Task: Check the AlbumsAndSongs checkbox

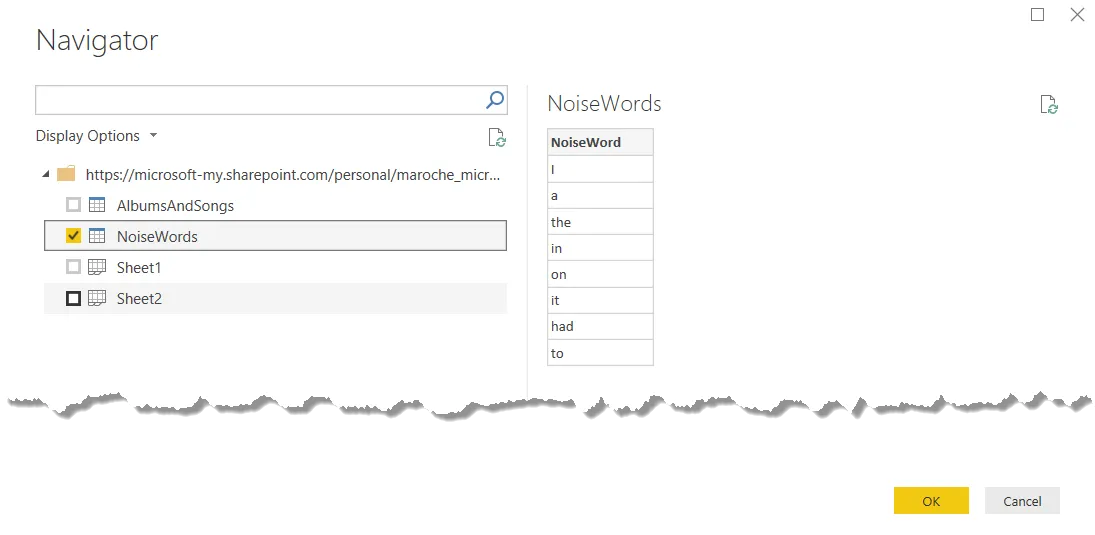Action: [x=73, y=205]
